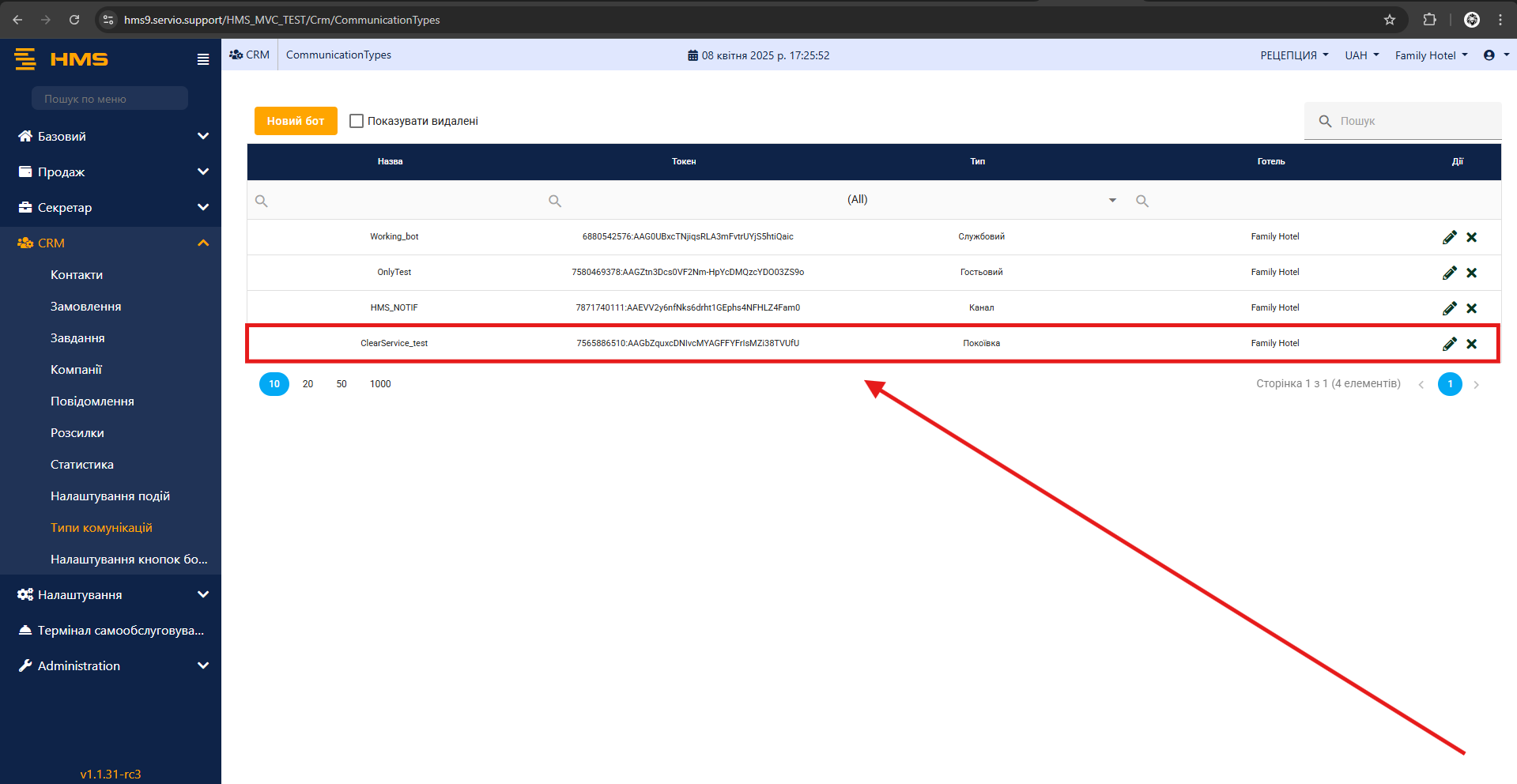Open Контакти in CRM menu
Viewport: 1517px width, 784px height.
click(x=77, y=274)
